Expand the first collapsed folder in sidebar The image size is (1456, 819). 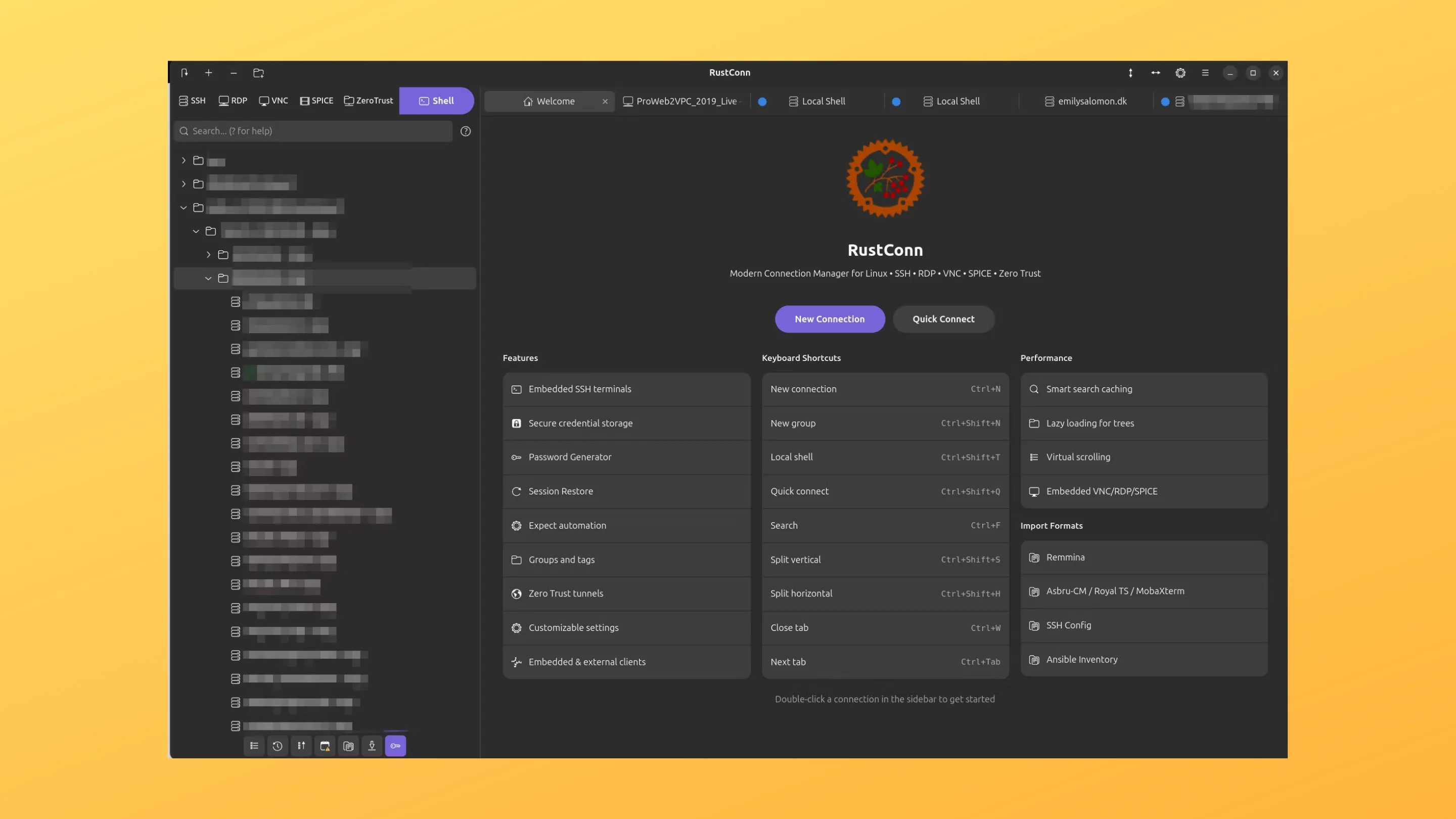(183, 161)
